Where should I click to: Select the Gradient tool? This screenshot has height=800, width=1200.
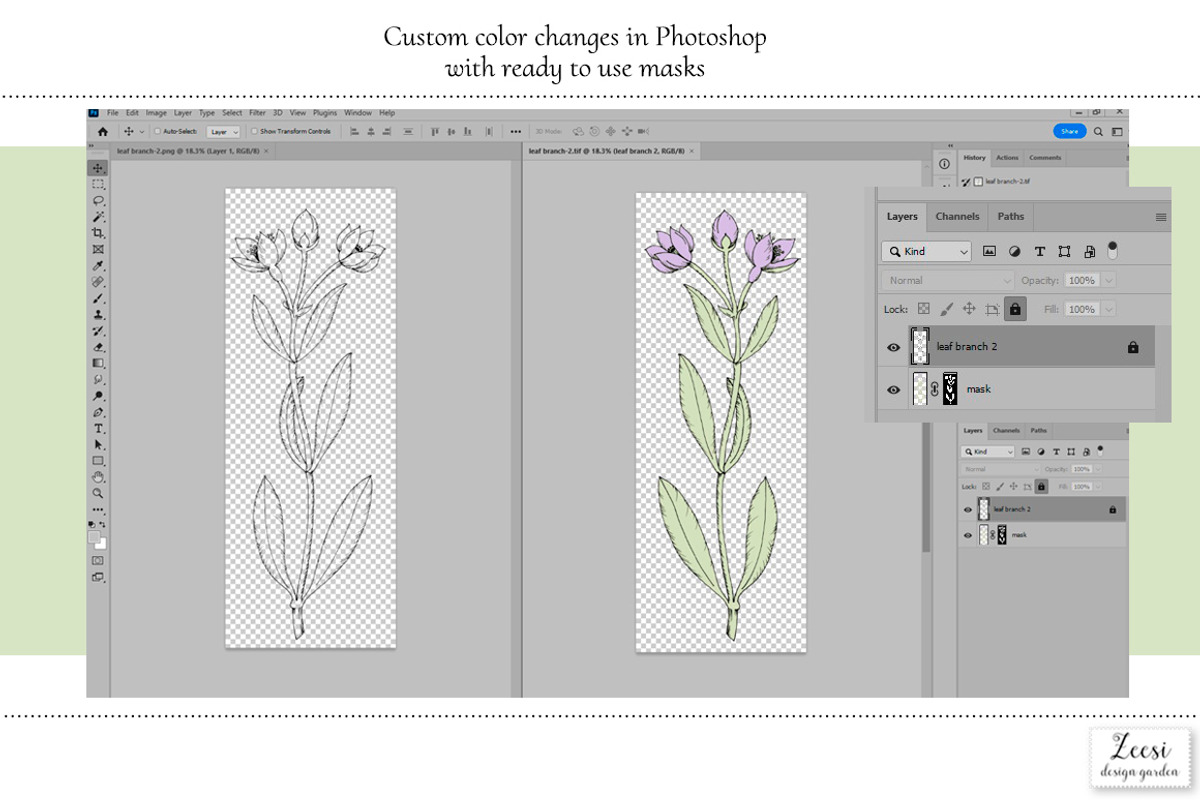coord(98,363)
